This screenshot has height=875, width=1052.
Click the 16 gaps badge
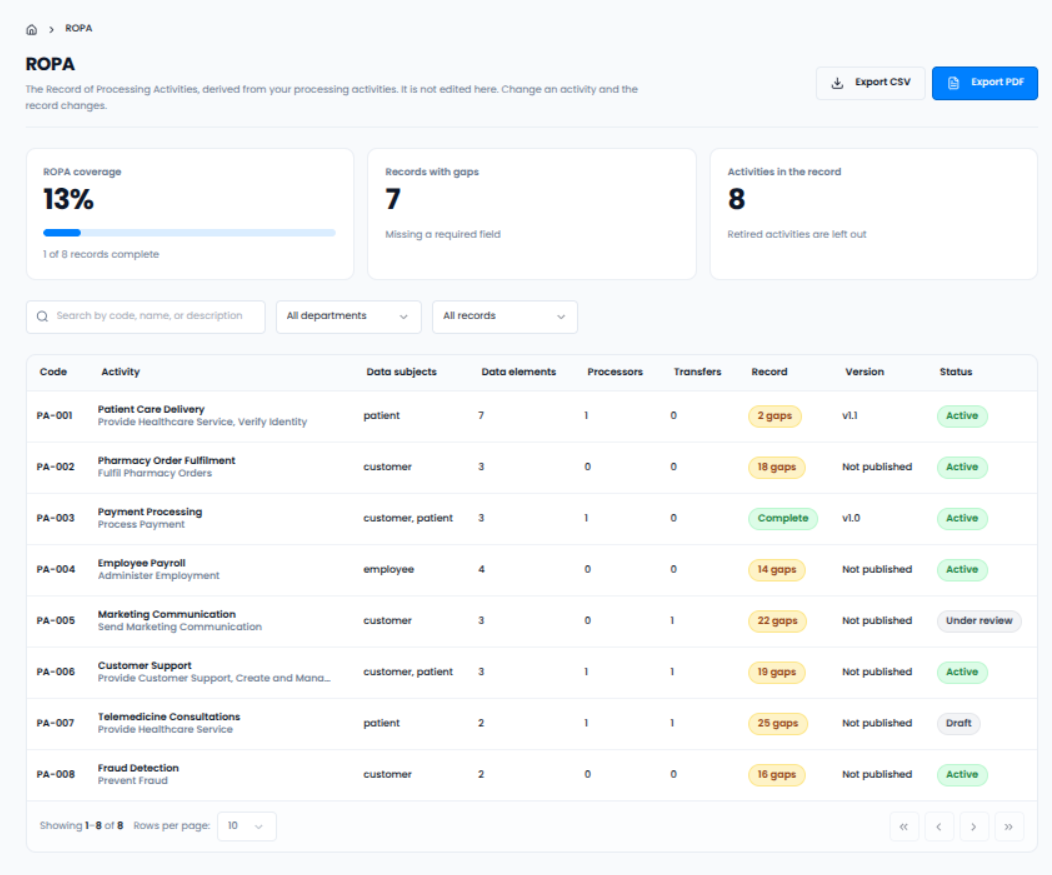coord(776,774)
